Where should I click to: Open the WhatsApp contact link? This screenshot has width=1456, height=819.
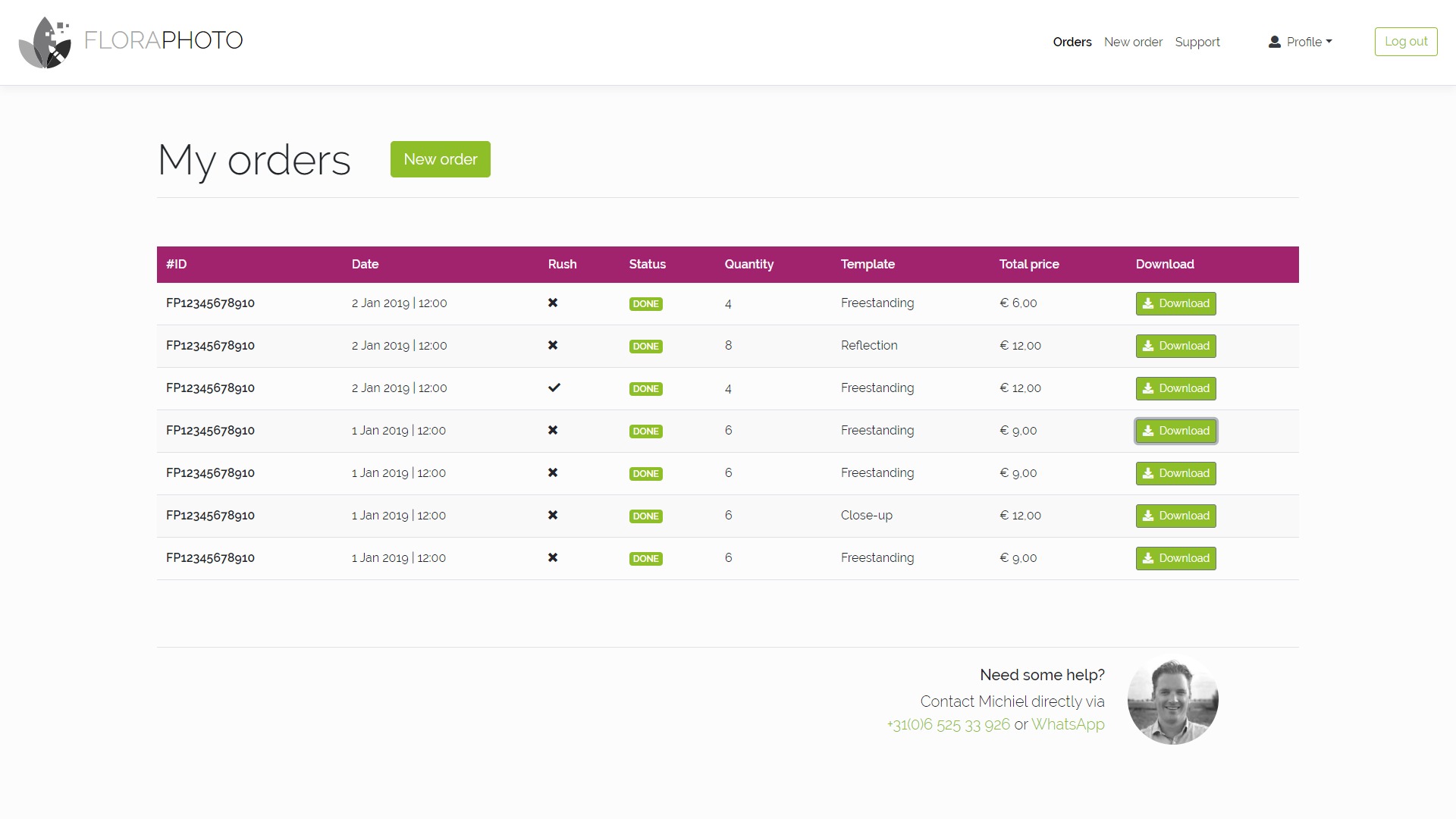click(x=1068, y=725)
